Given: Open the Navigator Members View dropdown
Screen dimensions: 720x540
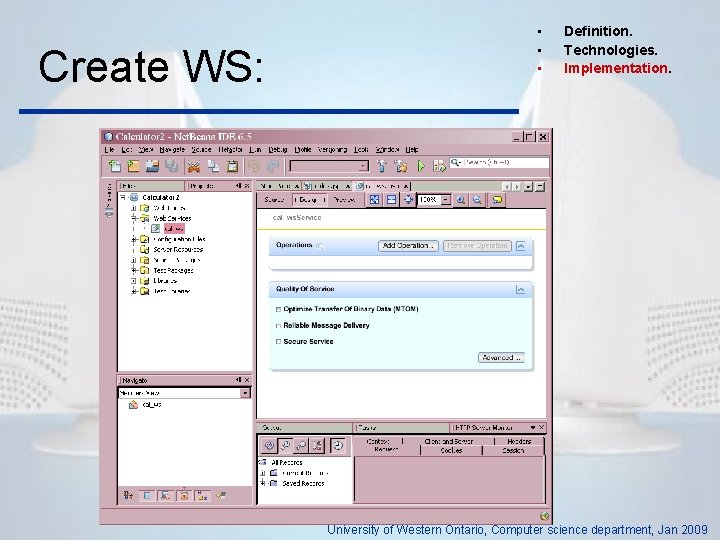Looking at the screenshot, I should point(246,393).
